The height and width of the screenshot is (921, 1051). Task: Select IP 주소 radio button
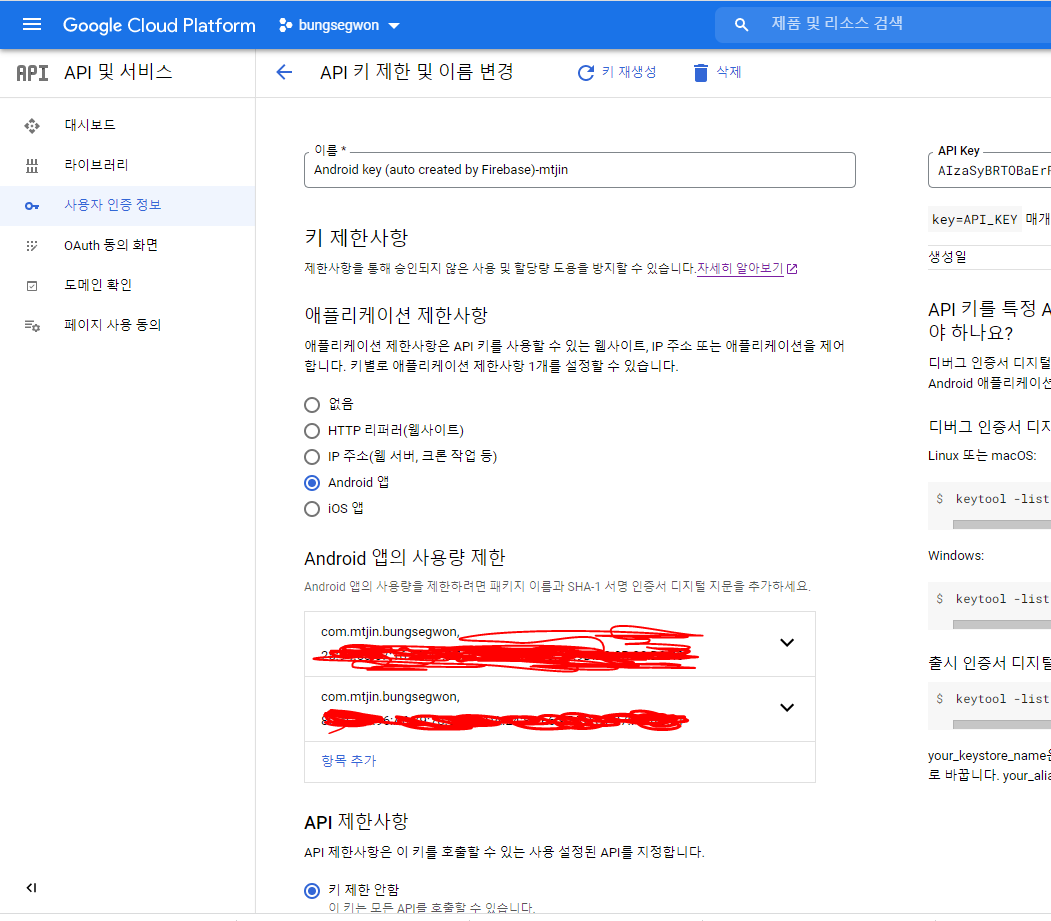(312, 457)
